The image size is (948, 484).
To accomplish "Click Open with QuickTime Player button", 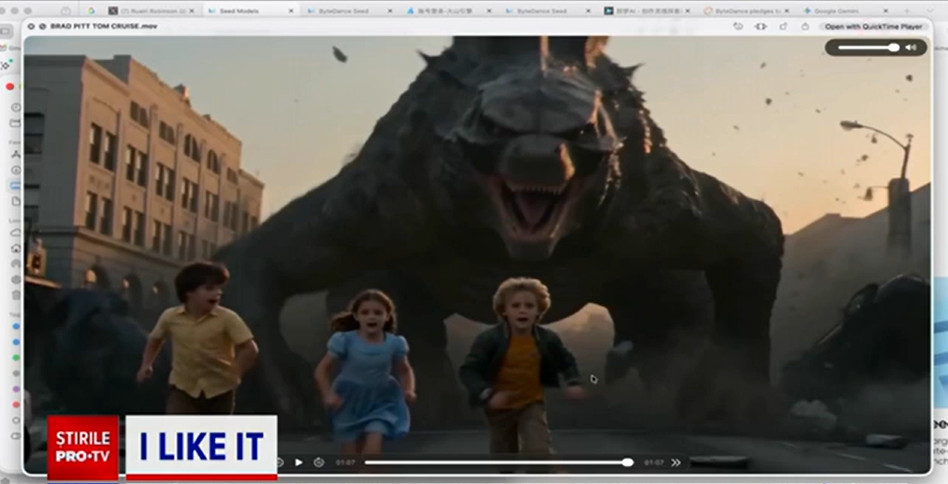I will [x=873, y=26].
